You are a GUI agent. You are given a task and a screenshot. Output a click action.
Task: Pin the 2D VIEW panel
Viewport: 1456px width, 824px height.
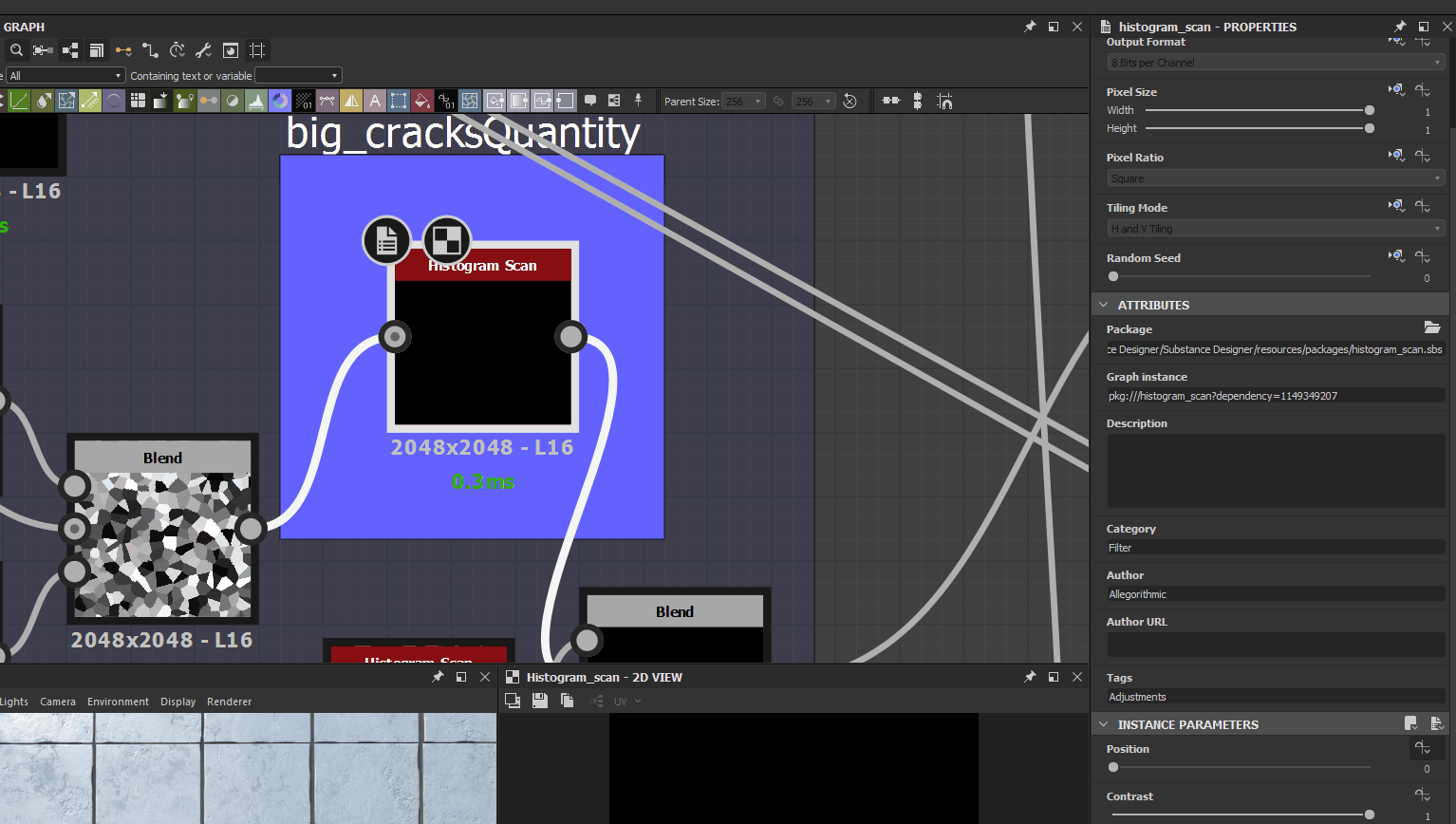click(x=1030, y=677)
